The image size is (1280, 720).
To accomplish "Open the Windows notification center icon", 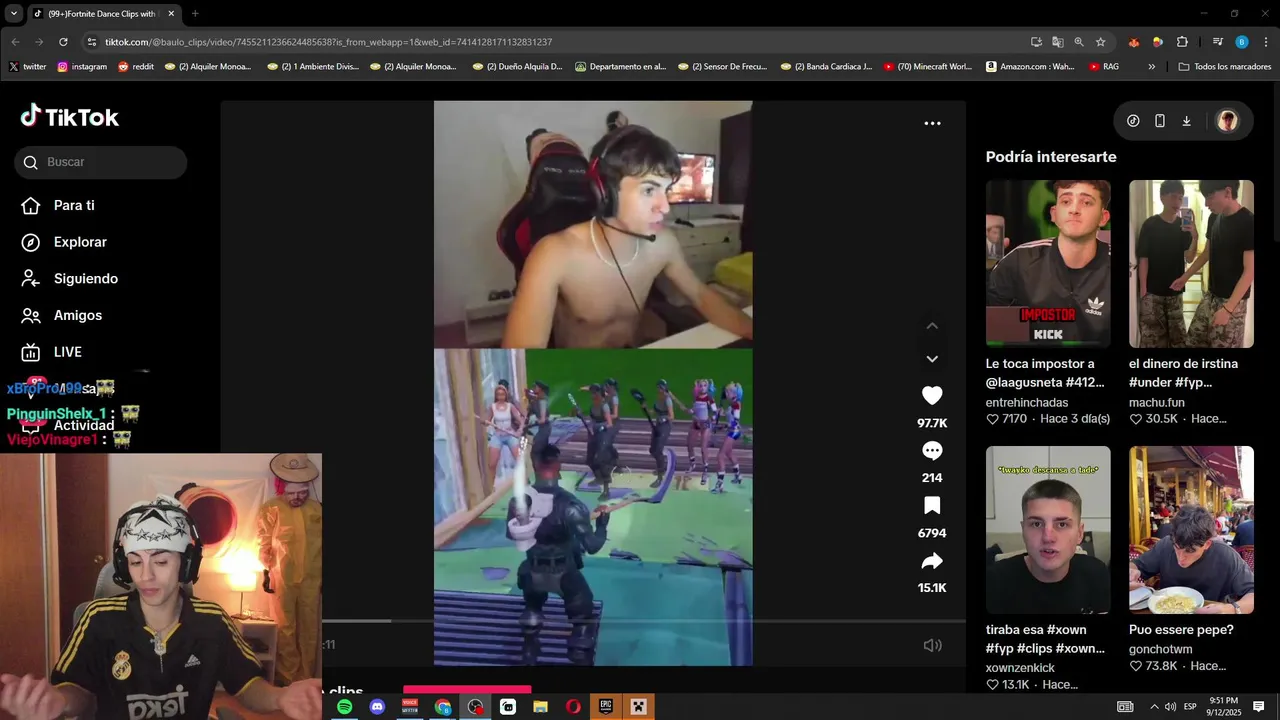I will click(1259, 707).
